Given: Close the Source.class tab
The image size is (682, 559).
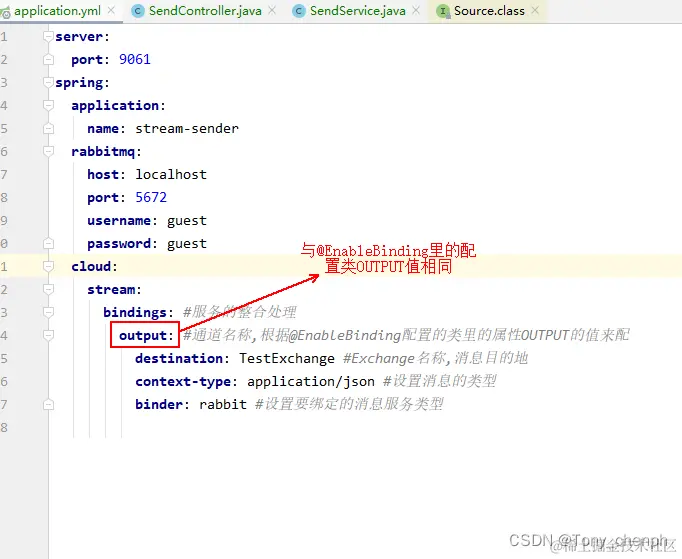Looking at the screenshot, I should (x=535, y=10).
